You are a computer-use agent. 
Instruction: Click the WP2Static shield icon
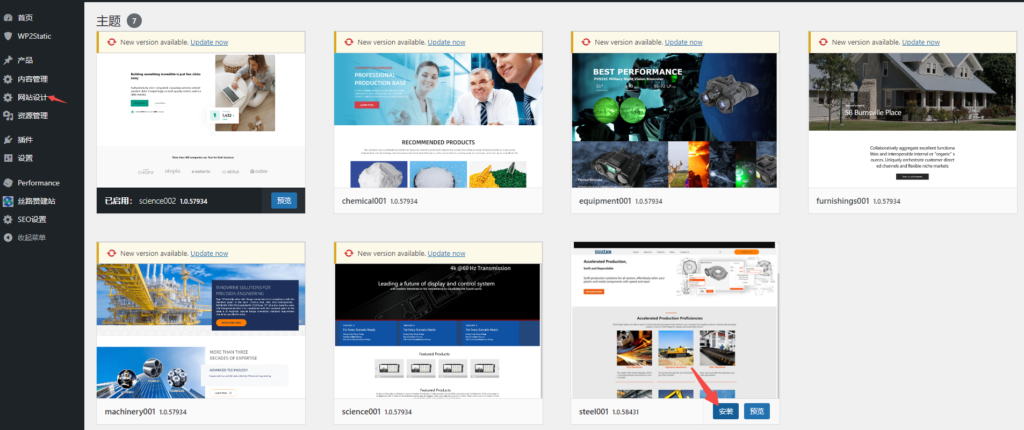(x=8, y=36)
